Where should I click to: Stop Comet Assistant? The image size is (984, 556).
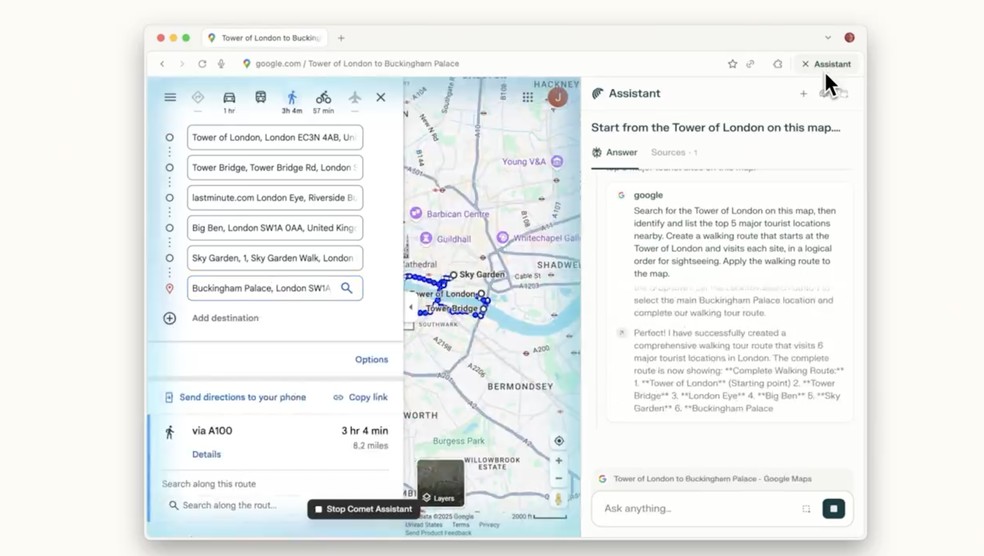pyautogui.click(x=363, y=509)
